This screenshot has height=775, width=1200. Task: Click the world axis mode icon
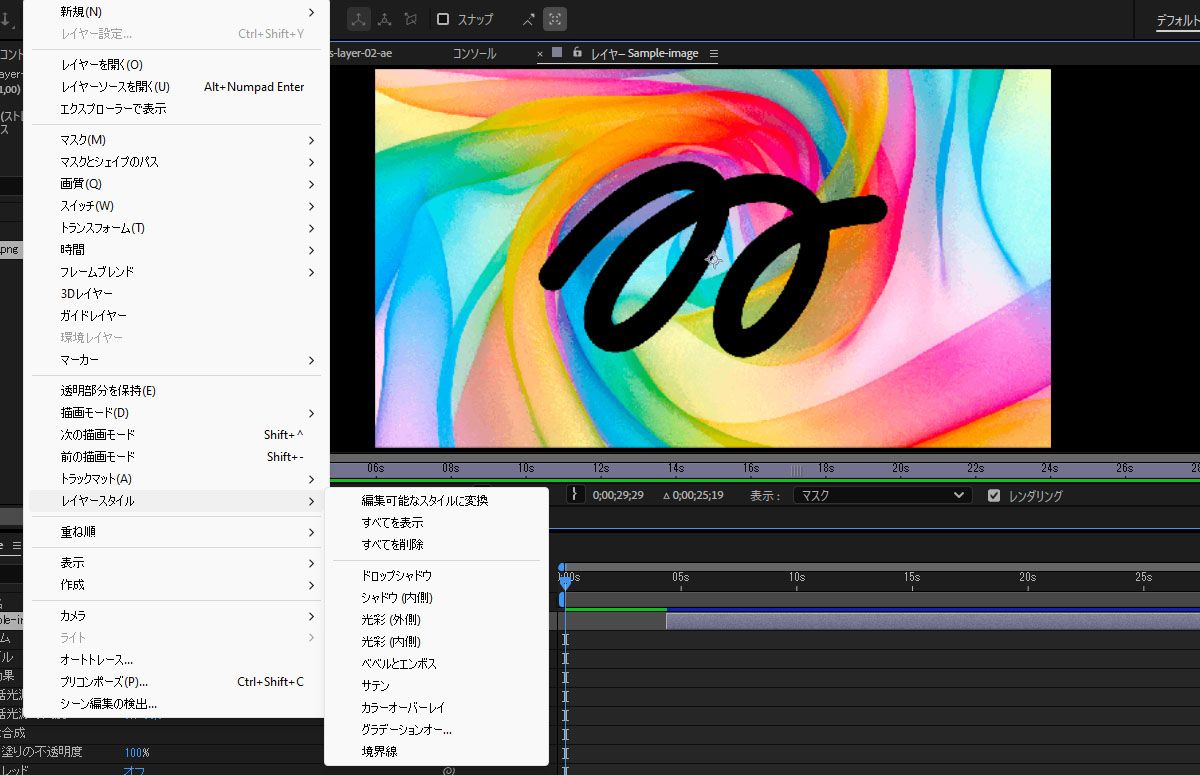tap(384, 19)
